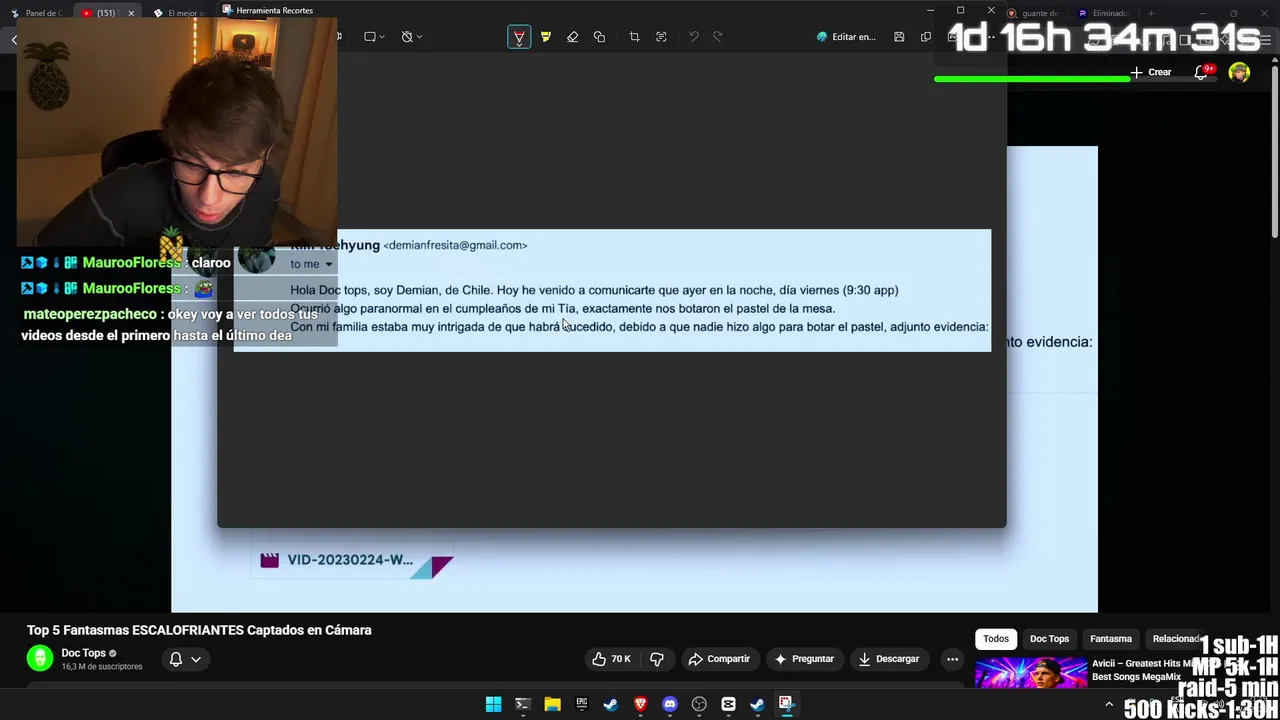Select the Relacionados filter chip
This screenshot has width=1280, height=720.
[1176, 639]
